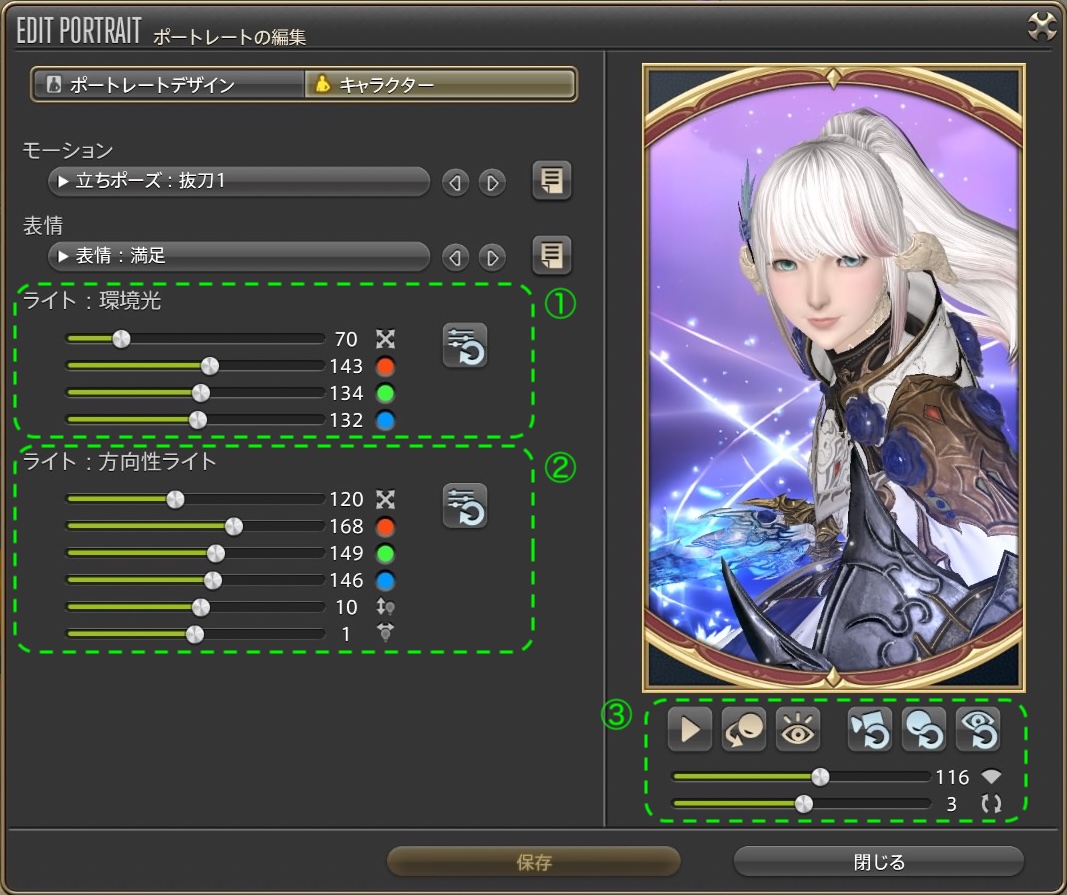Toggle eyes toward camera button
Screen dimensions: 1067x895
click(x=797, y=730)
